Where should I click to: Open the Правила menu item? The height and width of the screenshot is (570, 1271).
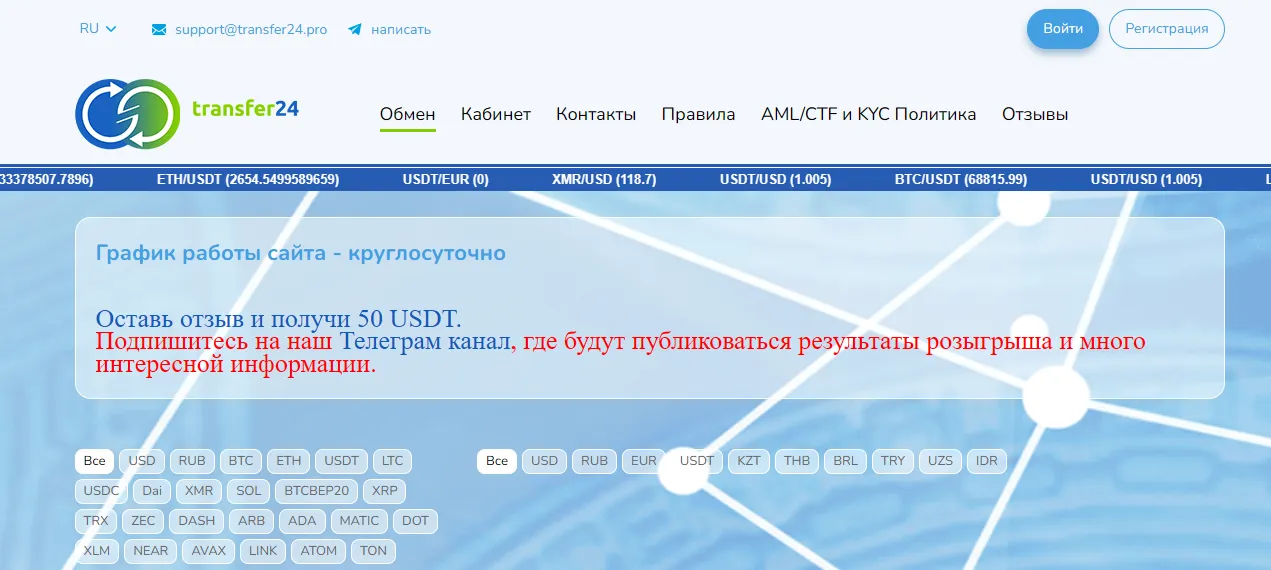pos(699,114)
